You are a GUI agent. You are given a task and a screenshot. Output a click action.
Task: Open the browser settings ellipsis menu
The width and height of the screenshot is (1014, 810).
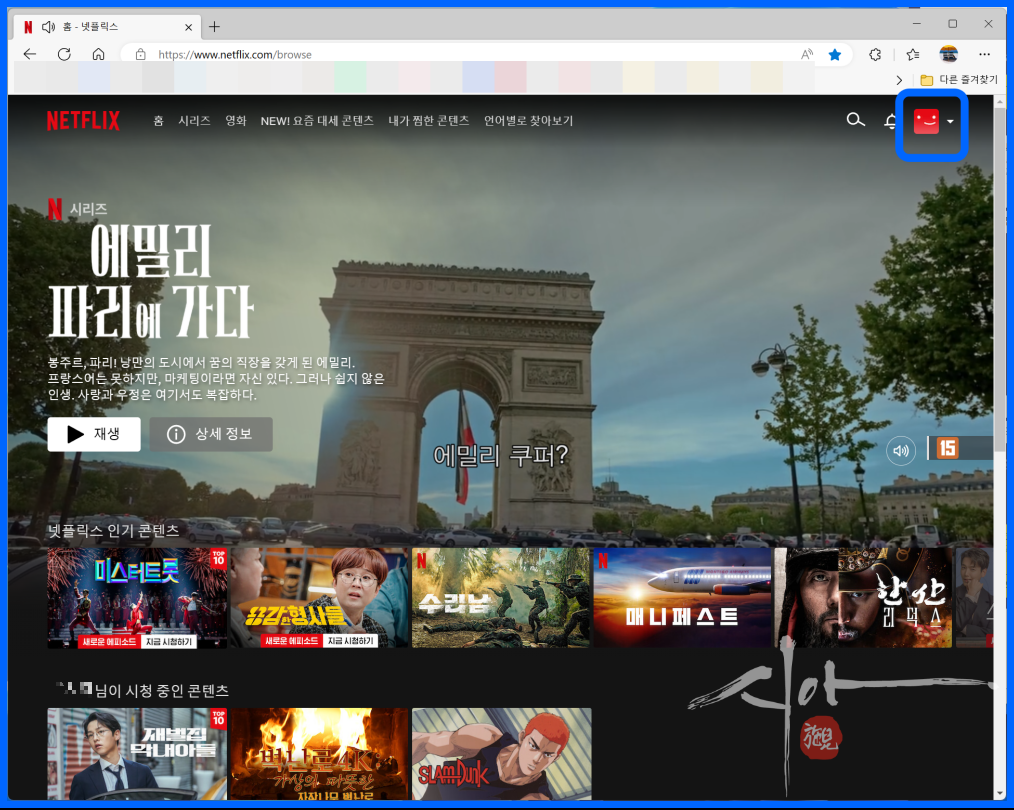point(984,54)
